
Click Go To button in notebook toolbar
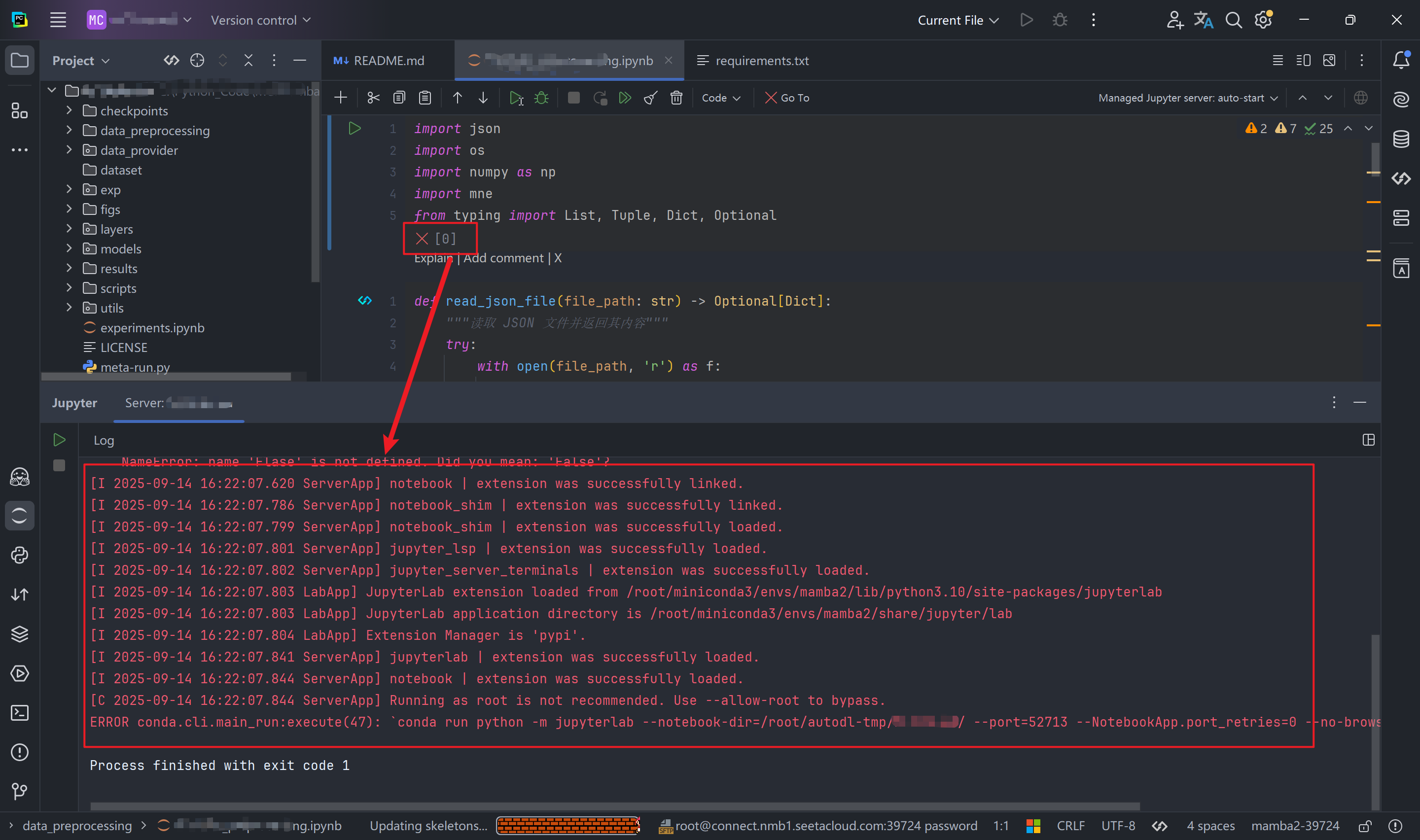point(787,98)
